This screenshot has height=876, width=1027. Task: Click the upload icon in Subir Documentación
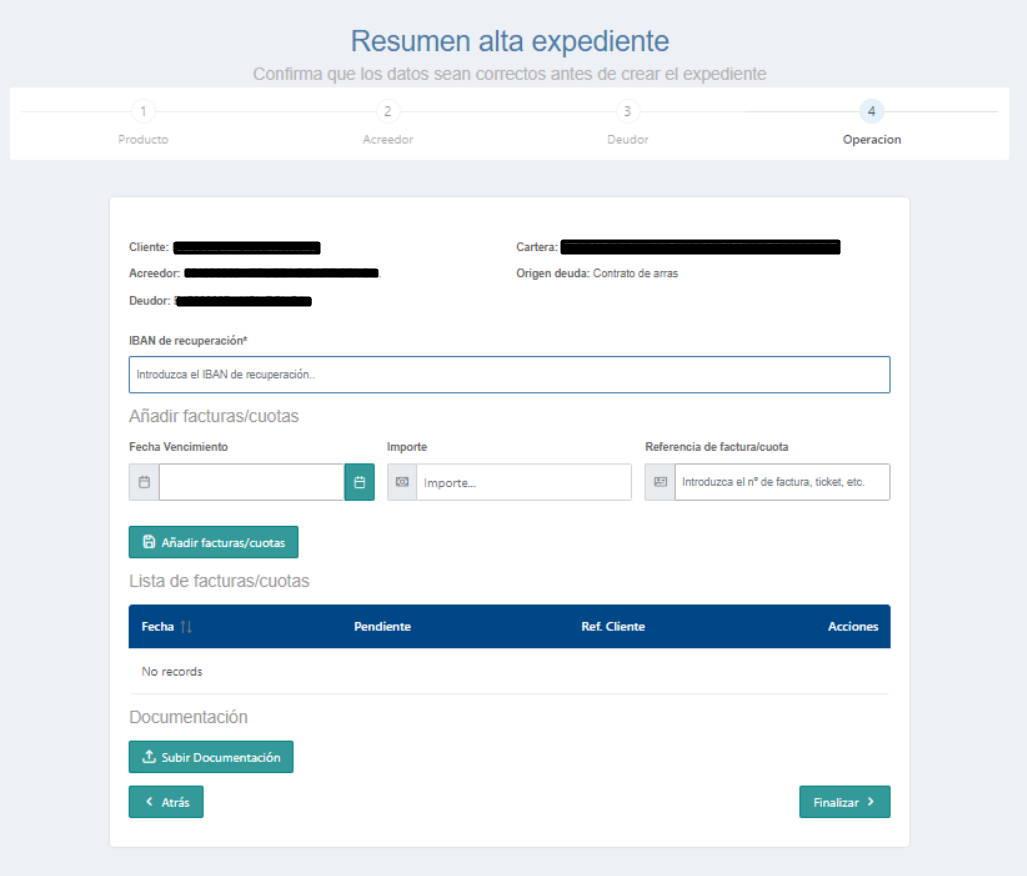pyautogui.click(x=149, y=757)
